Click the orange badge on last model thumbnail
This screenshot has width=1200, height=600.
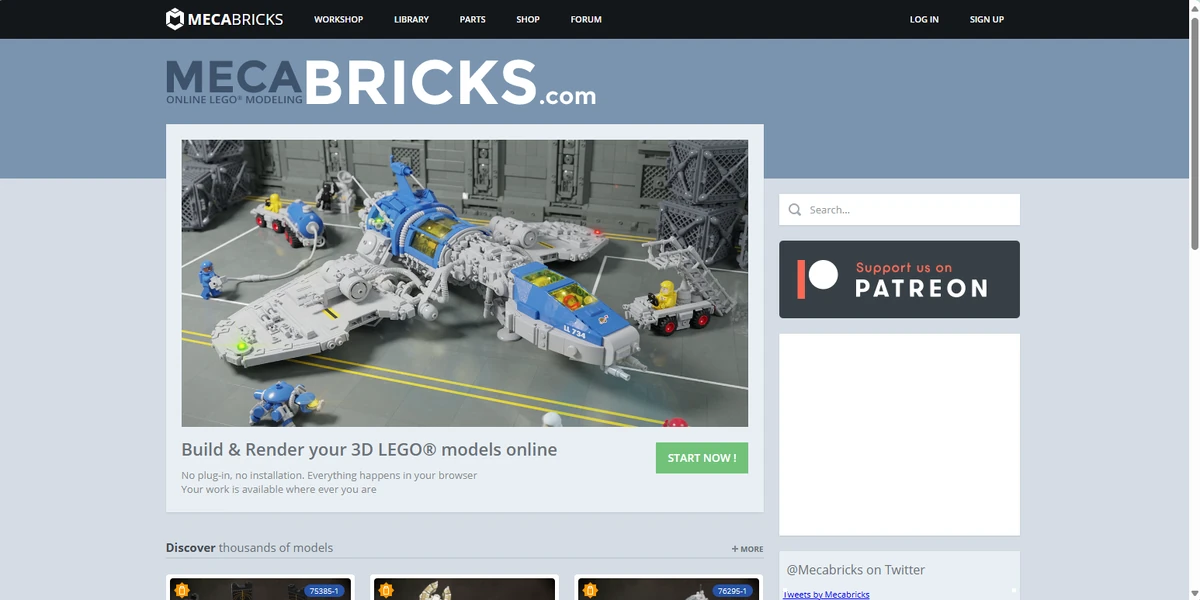589,590
